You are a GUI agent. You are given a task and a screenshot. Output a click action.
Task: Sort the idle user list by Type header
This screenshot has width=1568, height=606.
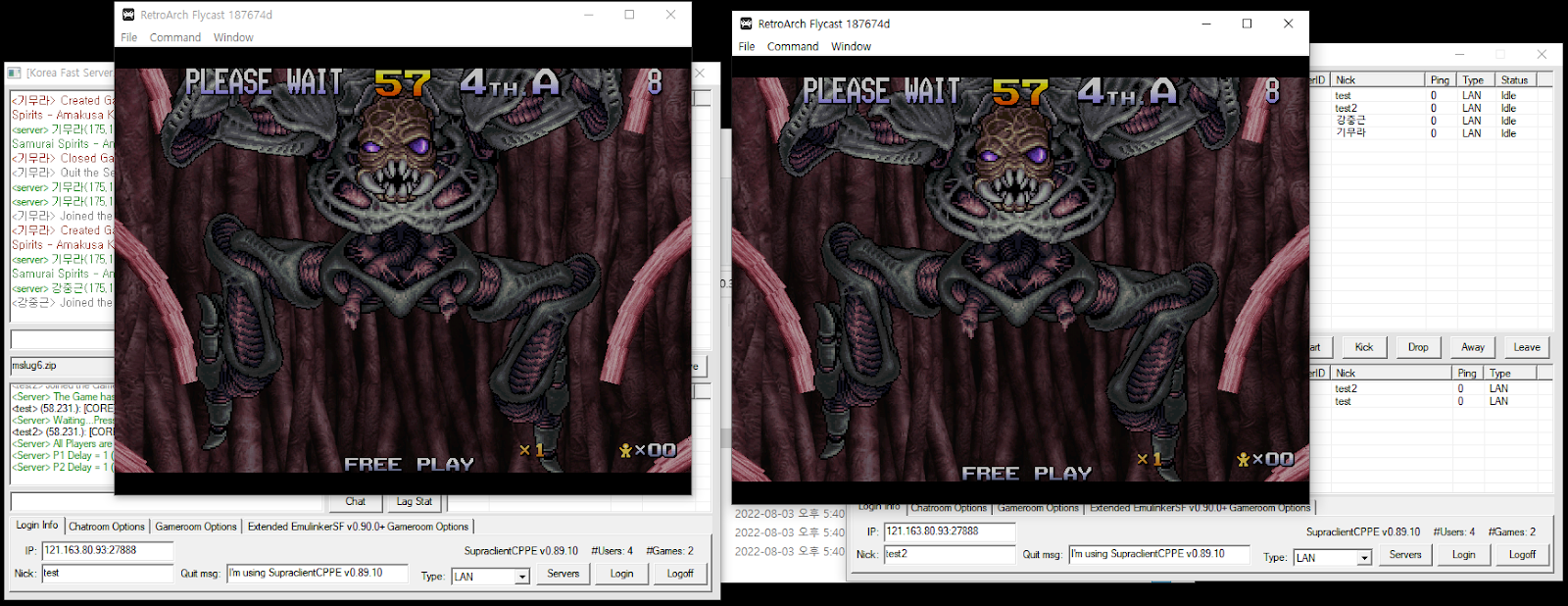[x=1474, y=80]
